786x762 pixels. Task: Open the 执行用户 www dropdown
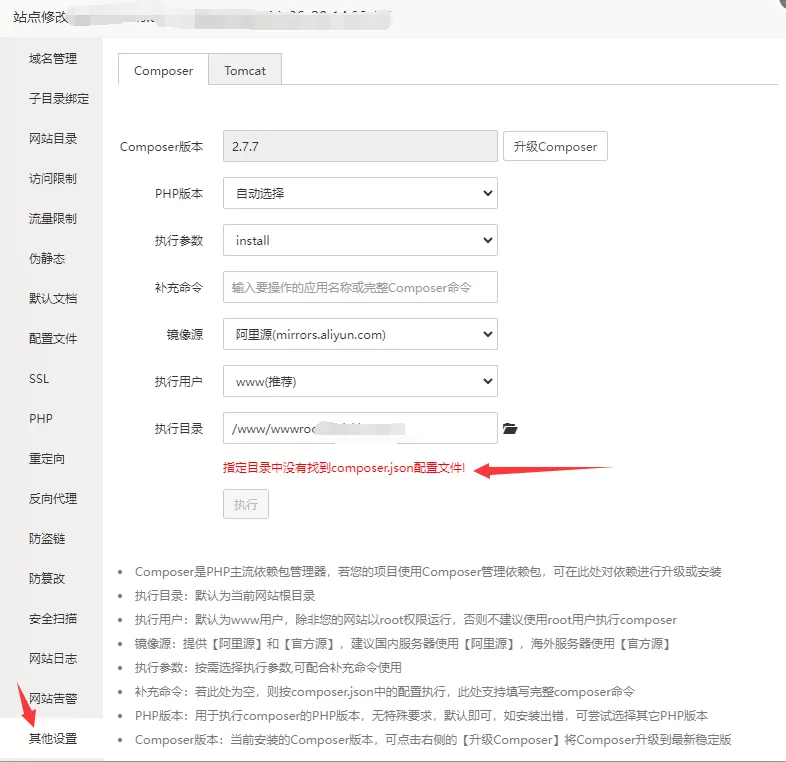coord(360,382)
